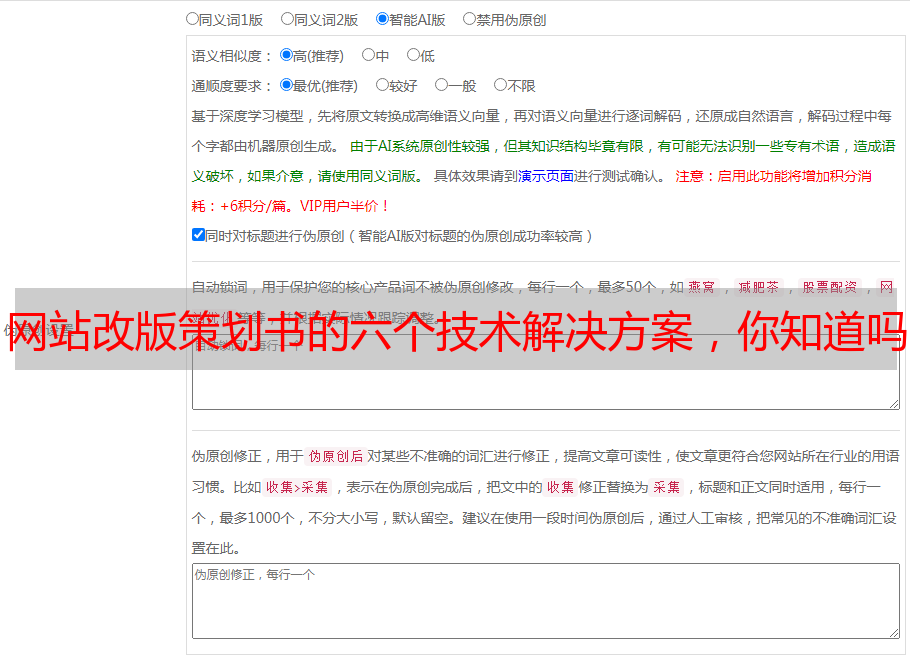Click the 通顺度要求 label

tap(232, 86)
